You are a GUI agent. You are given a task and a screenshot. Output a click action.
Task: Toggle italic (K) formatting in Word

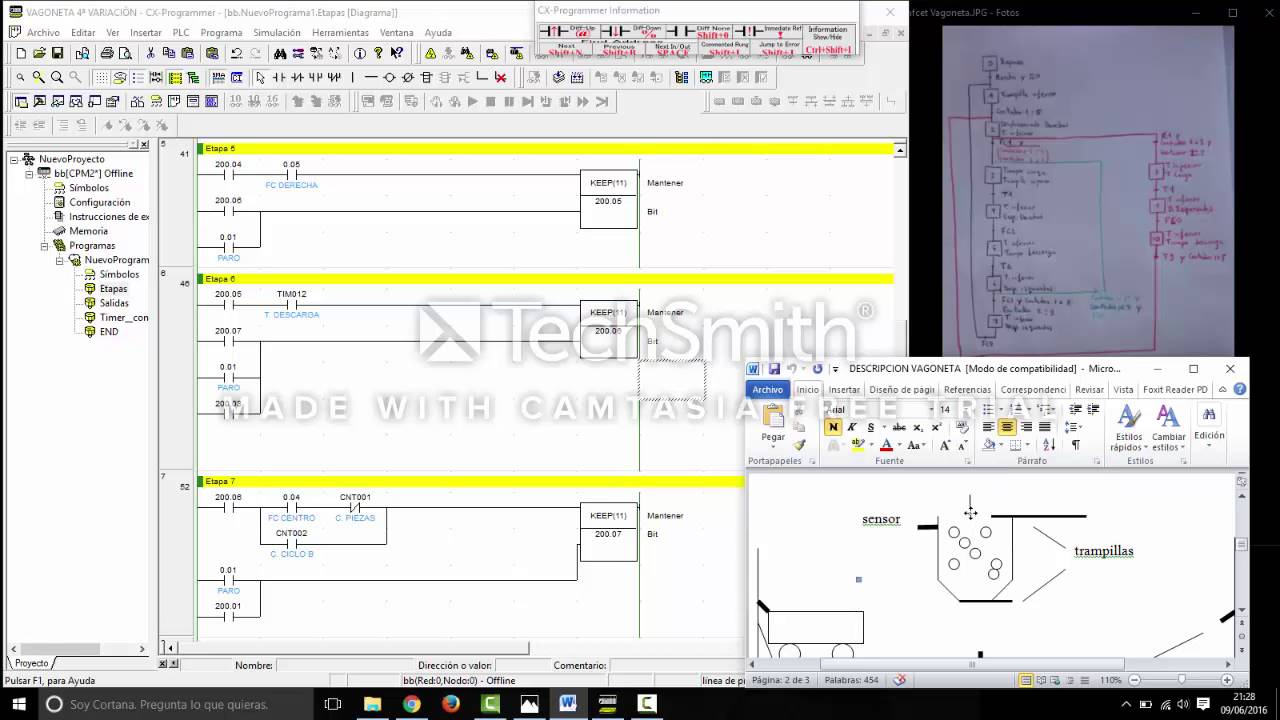coord(851,427)
